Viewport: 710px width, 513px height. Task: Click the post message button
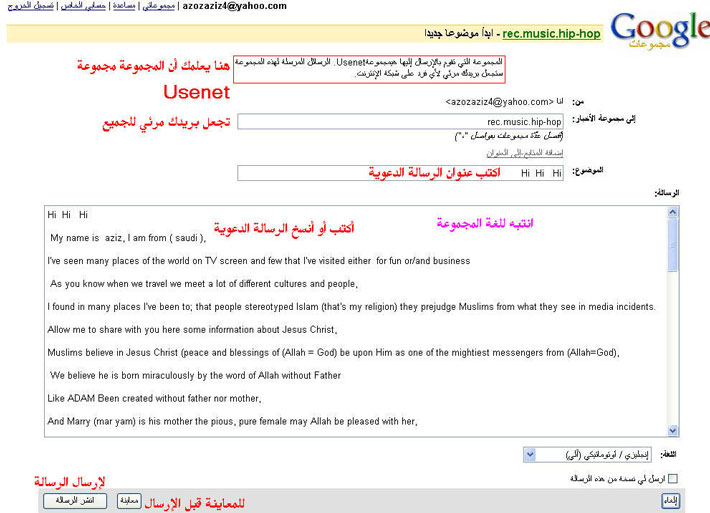coord(75,501)
